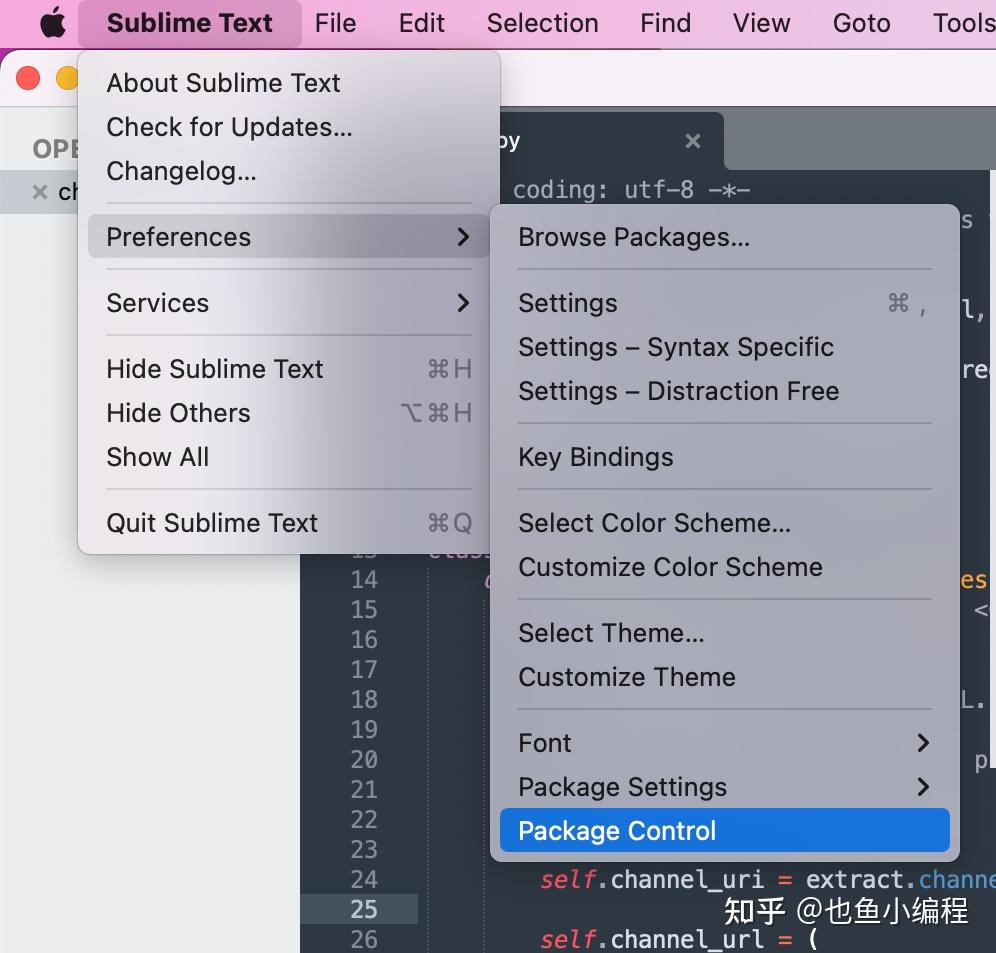Choose Select Color Scheme… option
This screenshot has height=953, width=996.
[654, 523]
